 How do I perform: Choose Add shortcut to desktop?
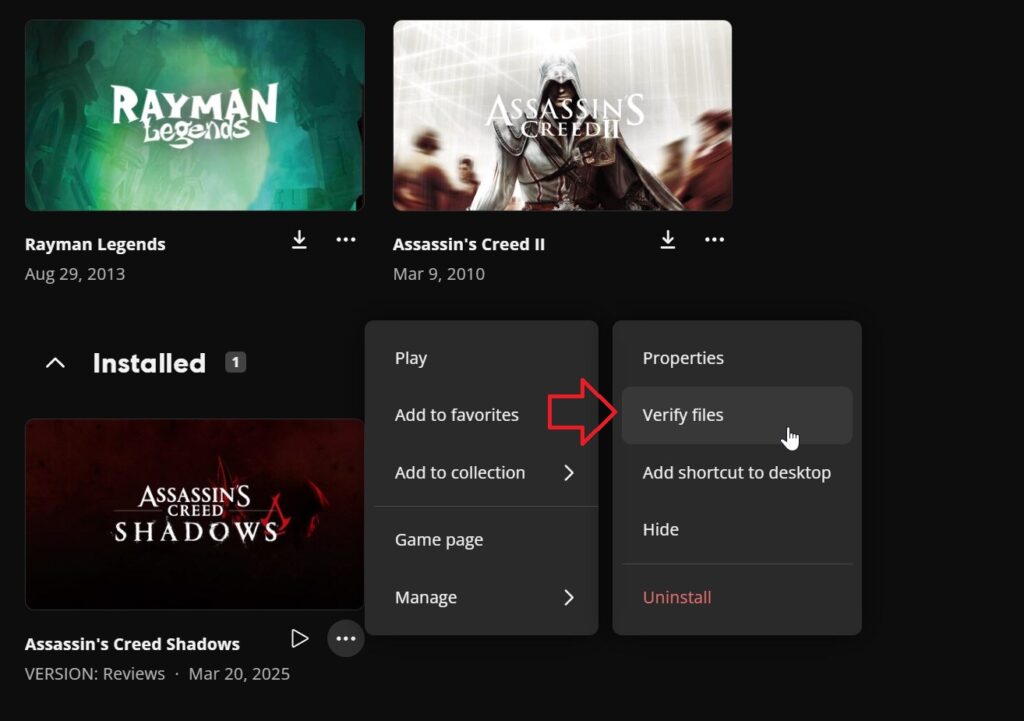tap(736, 473)
